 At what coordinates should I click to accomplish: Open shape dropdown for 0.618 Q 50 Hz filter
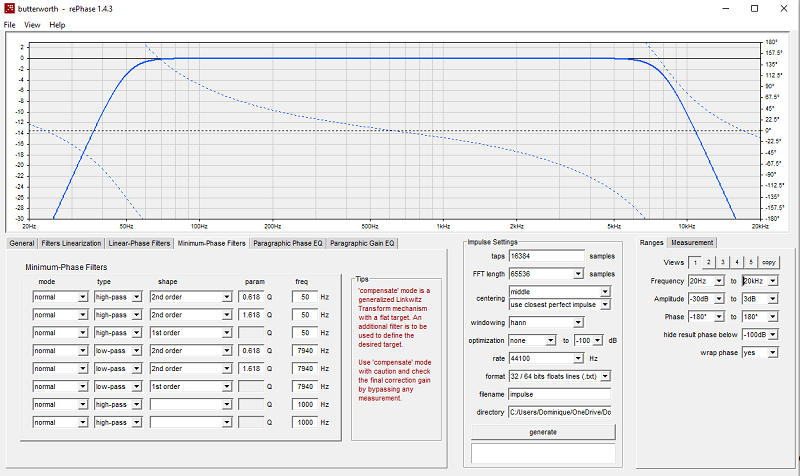pos(227,297)
